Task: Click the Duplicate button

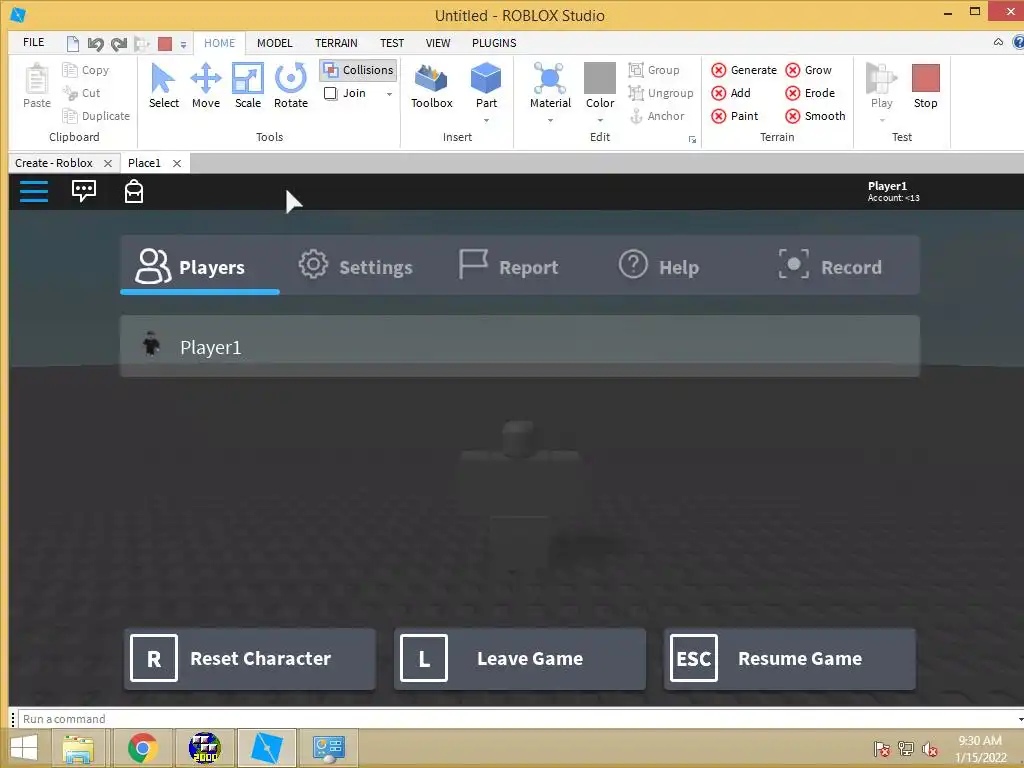Action: point(96,116)
